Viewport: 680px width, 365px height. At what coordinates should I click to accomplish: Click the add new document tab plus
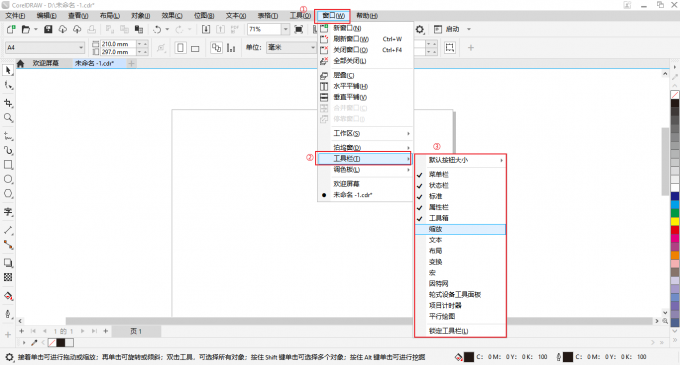click(x=131, y=63)
